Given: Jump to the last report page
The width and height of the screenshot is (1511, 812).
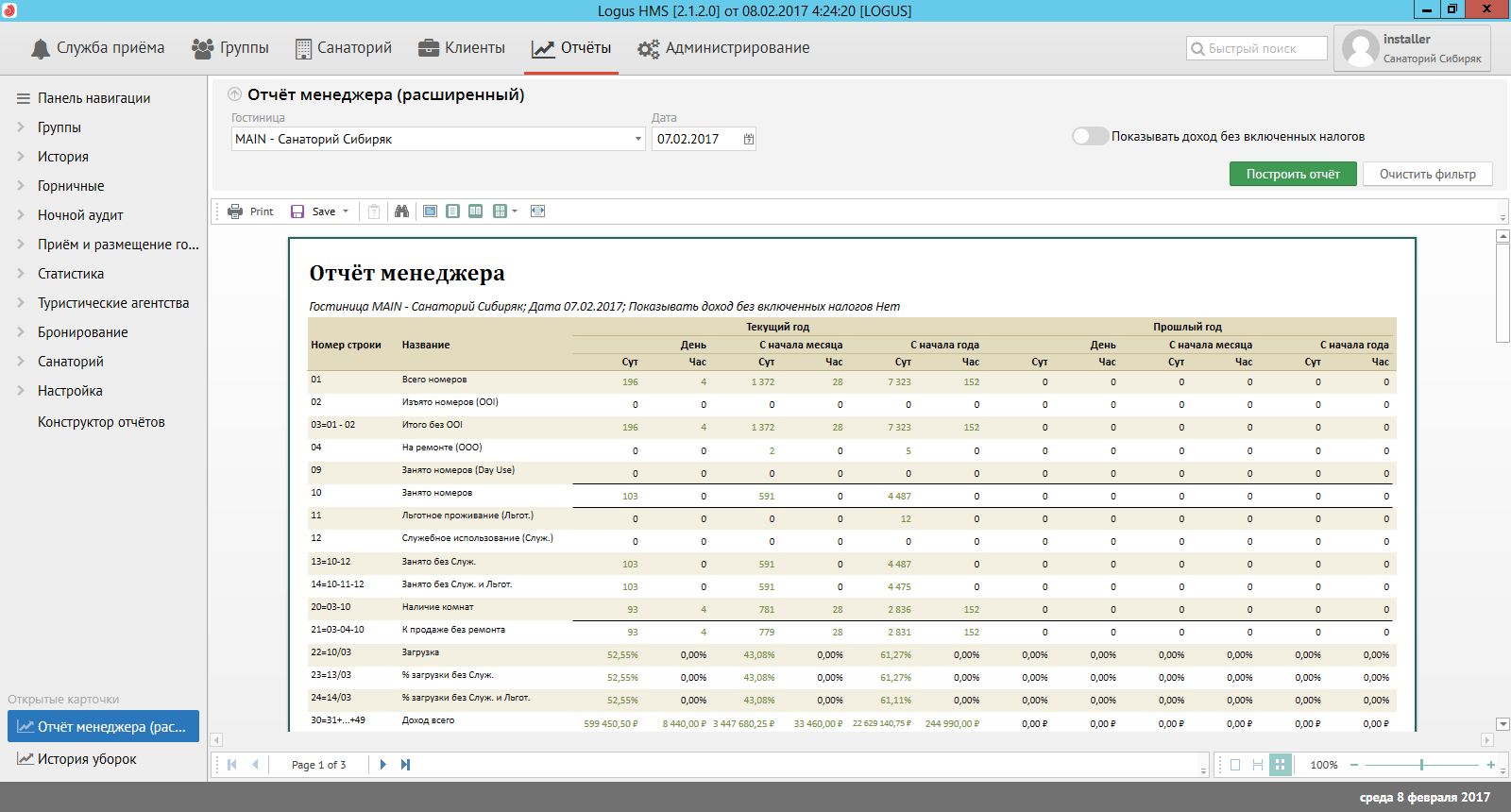Looking at the screenshot, I should tap(405, 765).
